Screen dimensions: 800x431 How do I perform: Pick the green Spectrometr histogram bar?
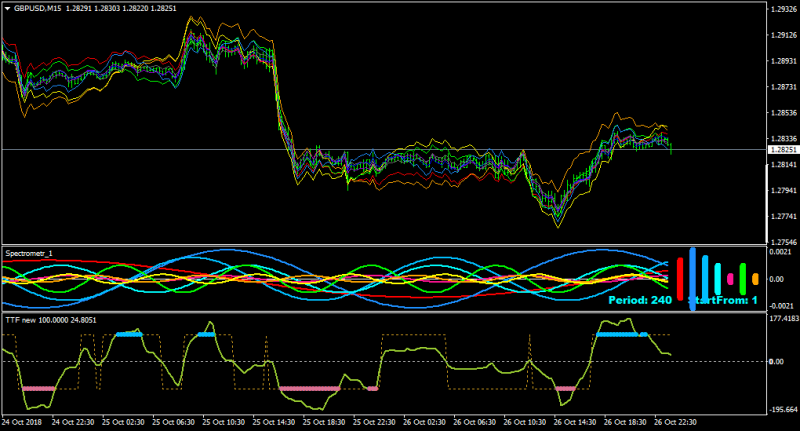pyautogui.click(x=743, y=279)
